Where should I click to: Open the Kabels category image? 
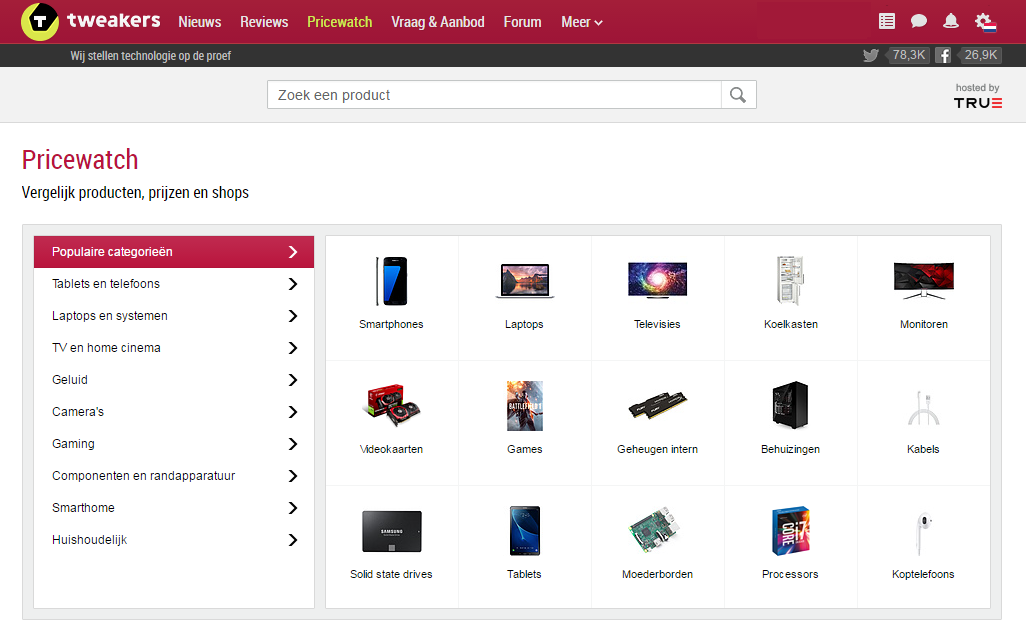[x=924, y=408]
